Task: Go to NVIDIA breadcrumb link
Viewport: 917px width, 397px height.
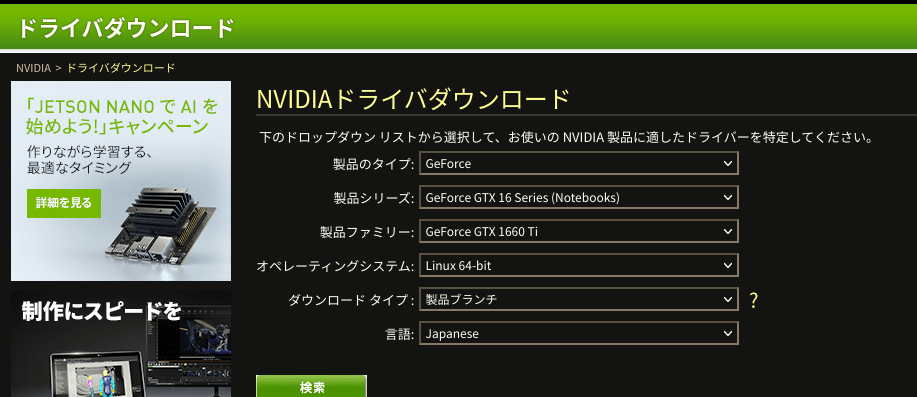Action: point(33,68)
